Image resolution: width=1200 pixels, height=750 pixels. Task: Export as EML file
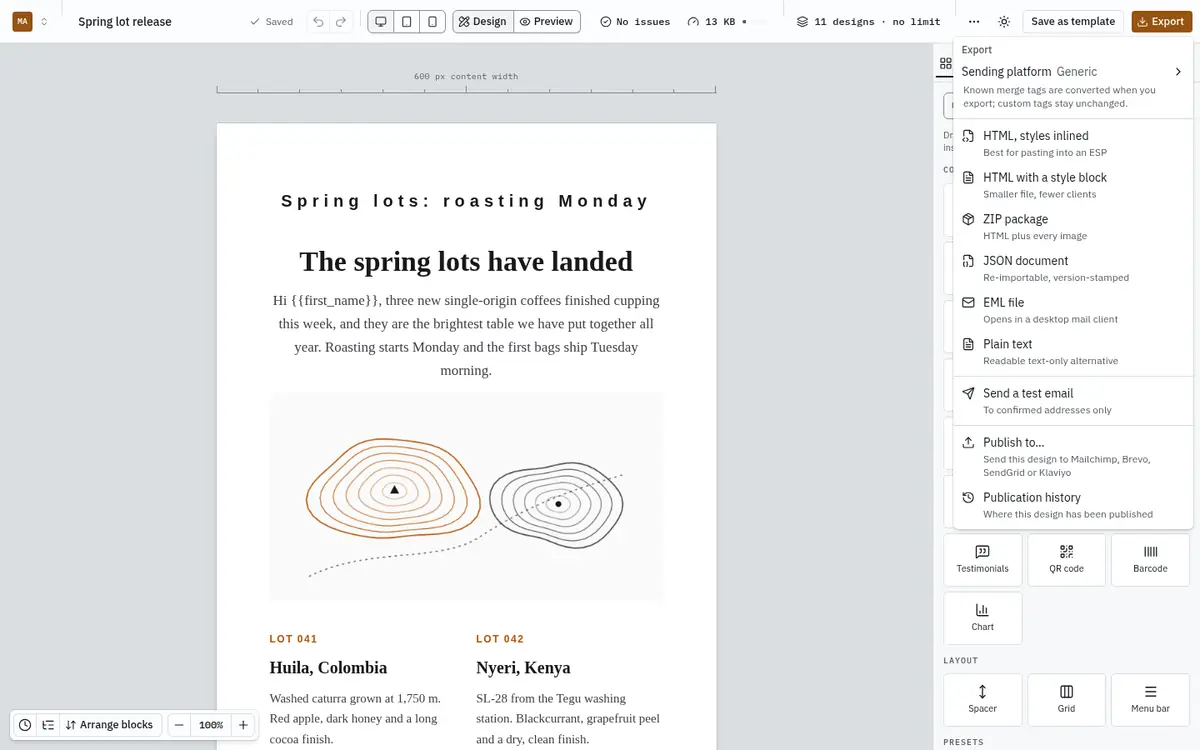coord(1073,310)
